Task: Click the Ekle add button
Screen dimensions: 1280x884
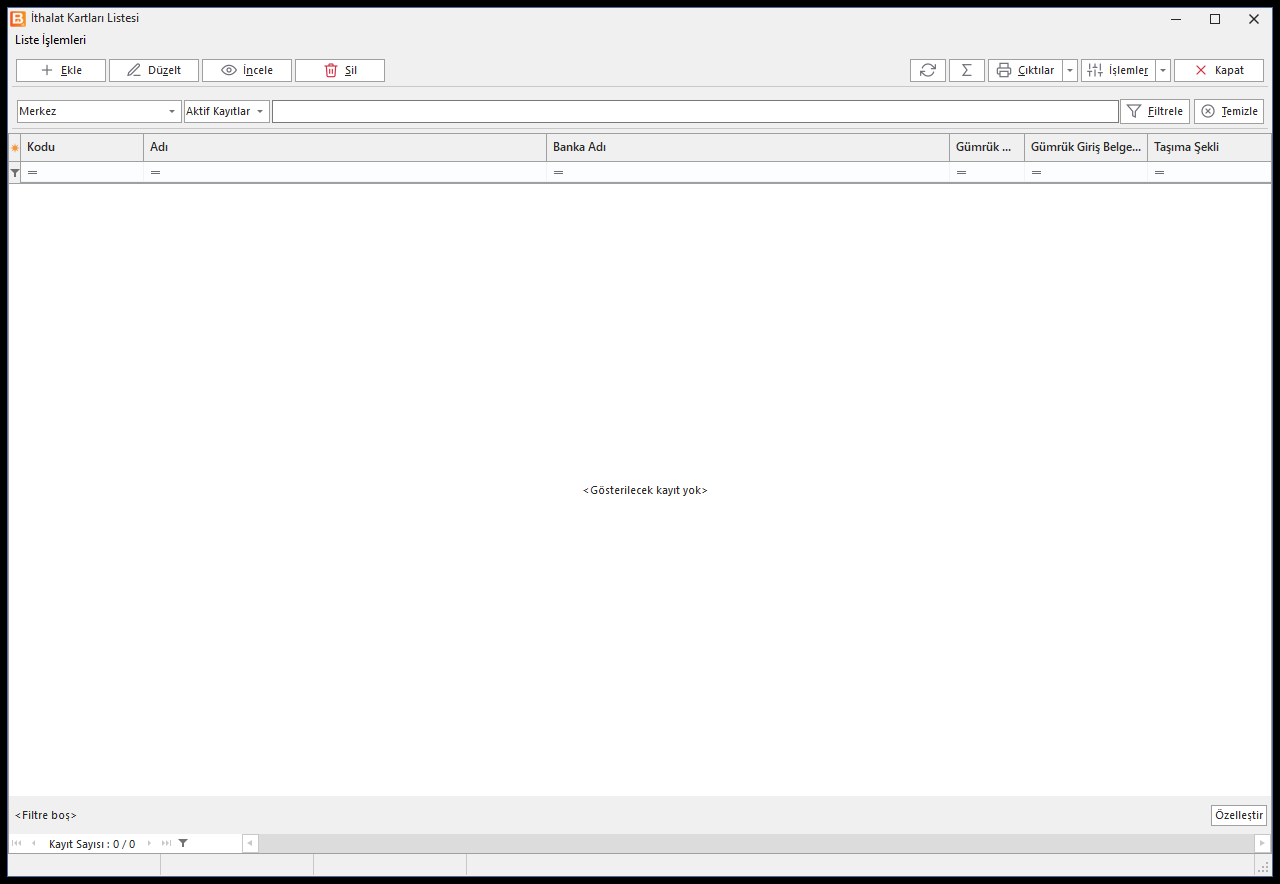Action: tap(61, 70)
